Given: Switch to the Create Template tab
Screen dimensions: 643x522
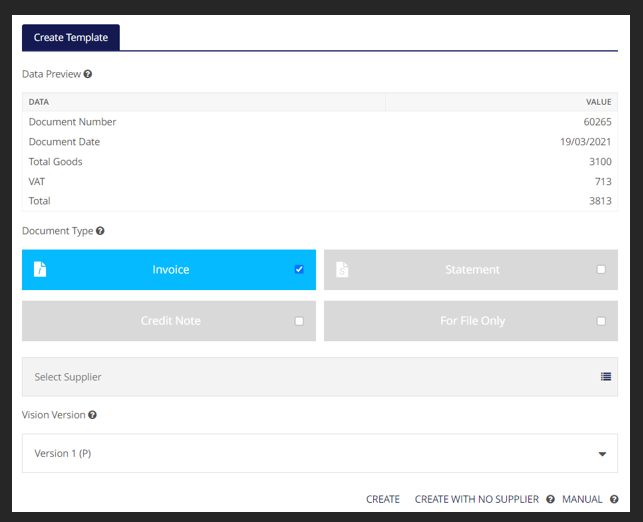Looking at the screenshot, I should (71, 38).
